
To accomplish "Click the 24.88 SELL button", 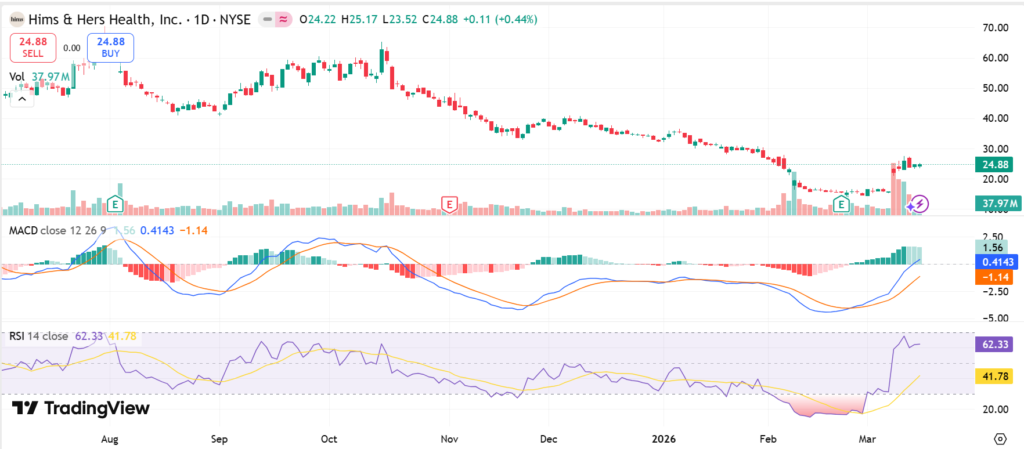I will [x=32, y=47].
